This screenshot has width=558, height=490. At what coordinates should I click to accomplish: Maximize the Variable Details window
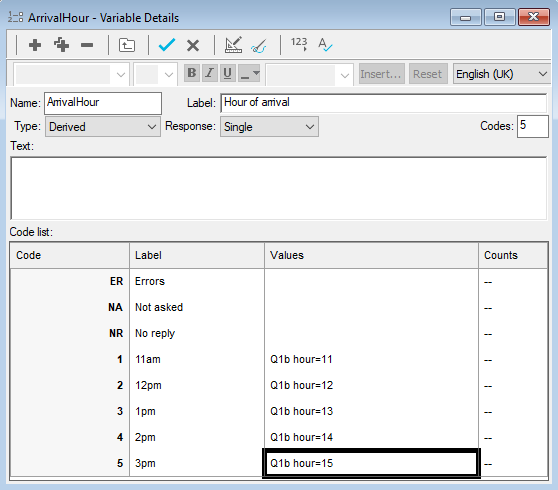click(499, 17)
